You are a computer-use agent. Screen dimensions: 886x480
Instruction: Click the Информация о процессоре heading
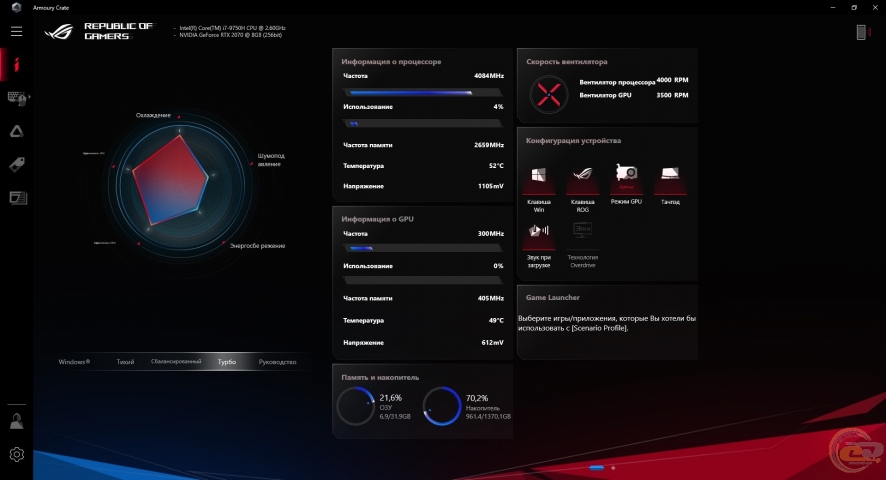tap(391, 62)
